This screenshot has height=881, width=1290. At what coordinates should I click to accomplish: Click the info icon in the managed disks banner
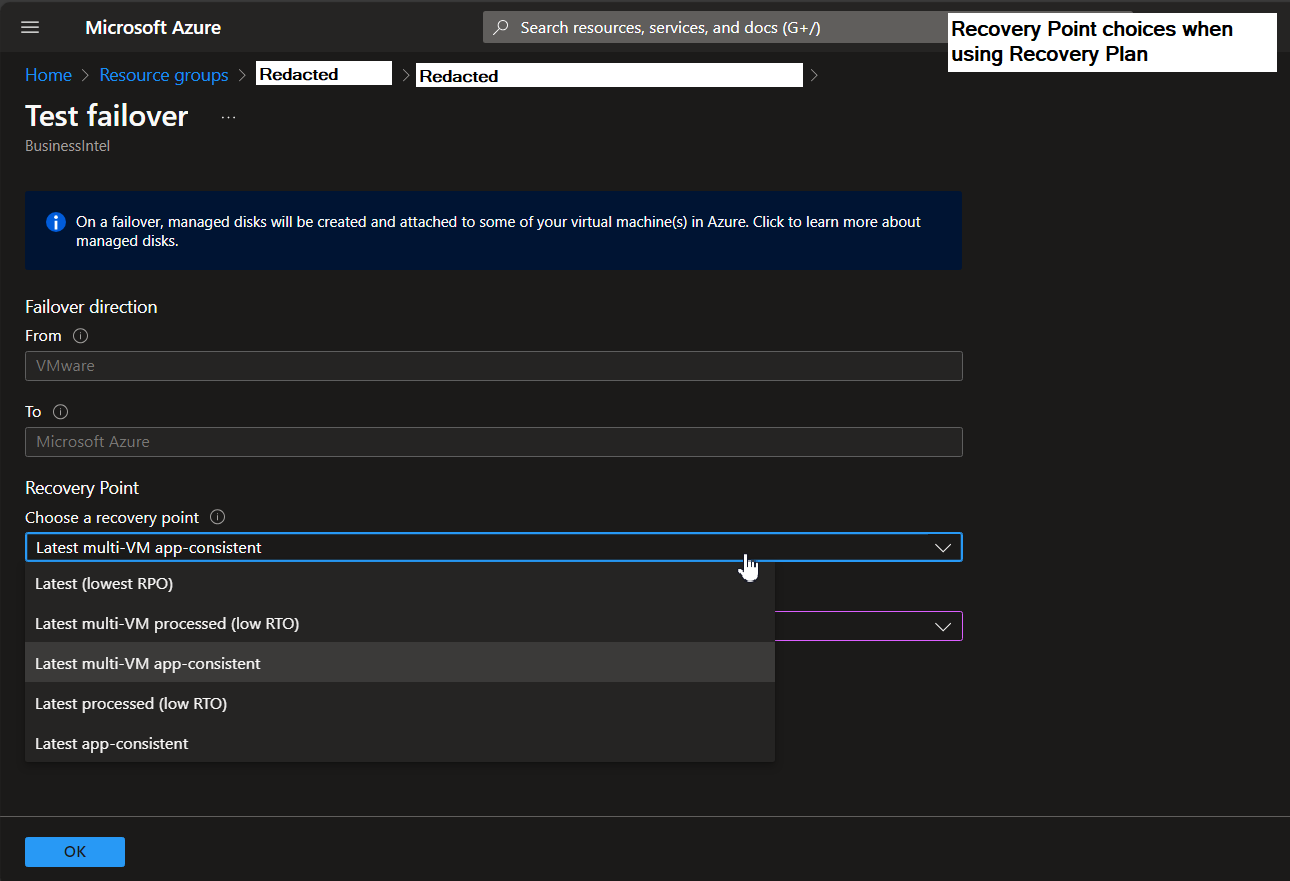tap(56, 222)
